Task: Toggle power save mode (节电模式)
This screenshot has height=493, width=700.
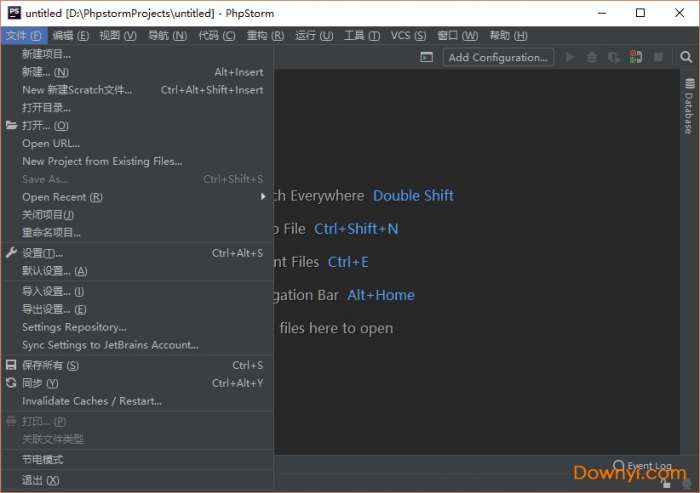Action: click(x=42, y=459)
